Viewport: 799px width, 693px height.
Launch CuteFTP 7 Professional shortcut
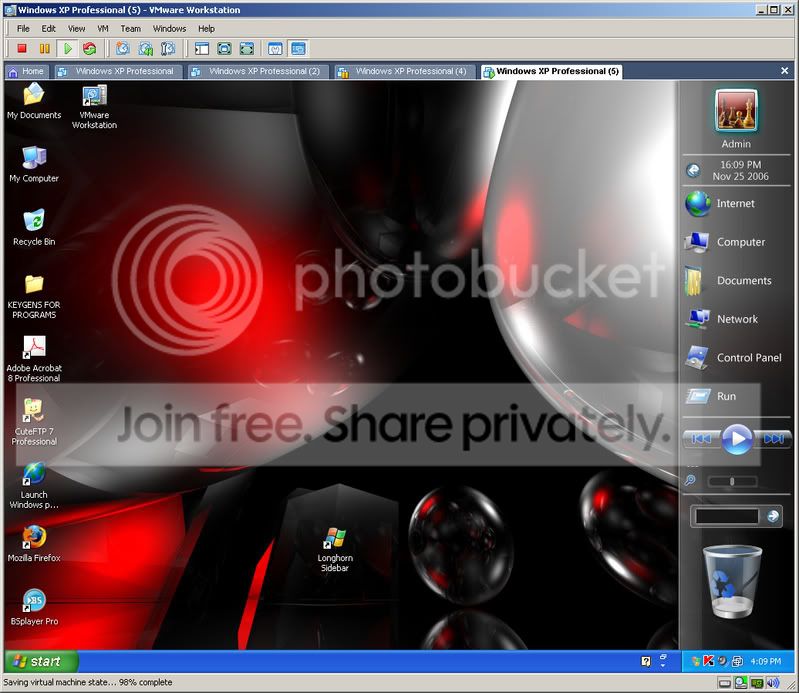(x=34, y=422)
